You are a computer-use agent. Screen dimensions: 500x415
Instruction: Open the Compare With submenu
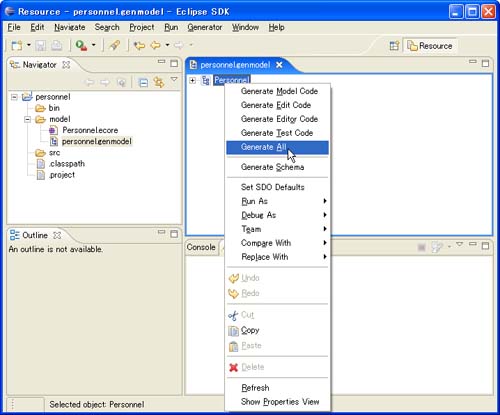[x=278, y=243]
